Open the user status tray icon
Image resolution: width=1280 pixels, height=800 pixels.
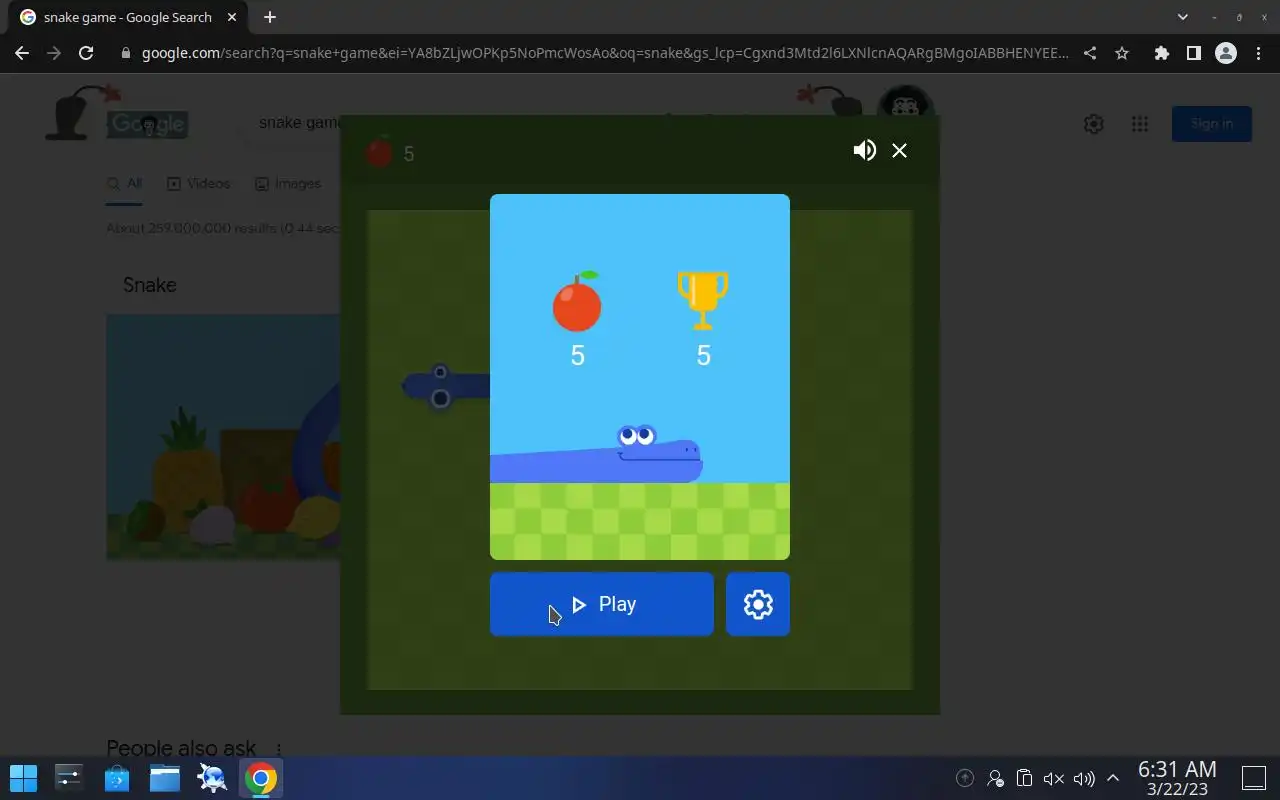click(x=995, y=778)
